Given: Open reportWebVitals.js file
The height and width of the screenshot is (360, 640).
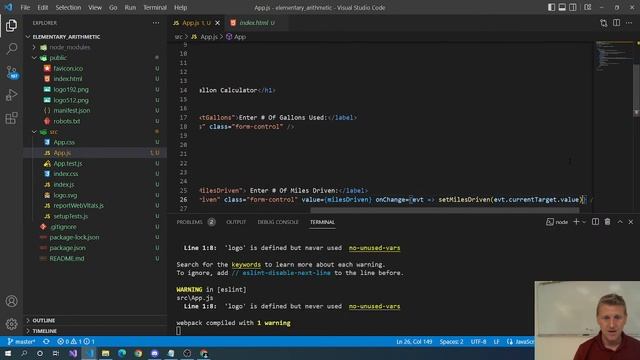Looking at the screenshot, I should pyautogui.click(x=78, y=206).
